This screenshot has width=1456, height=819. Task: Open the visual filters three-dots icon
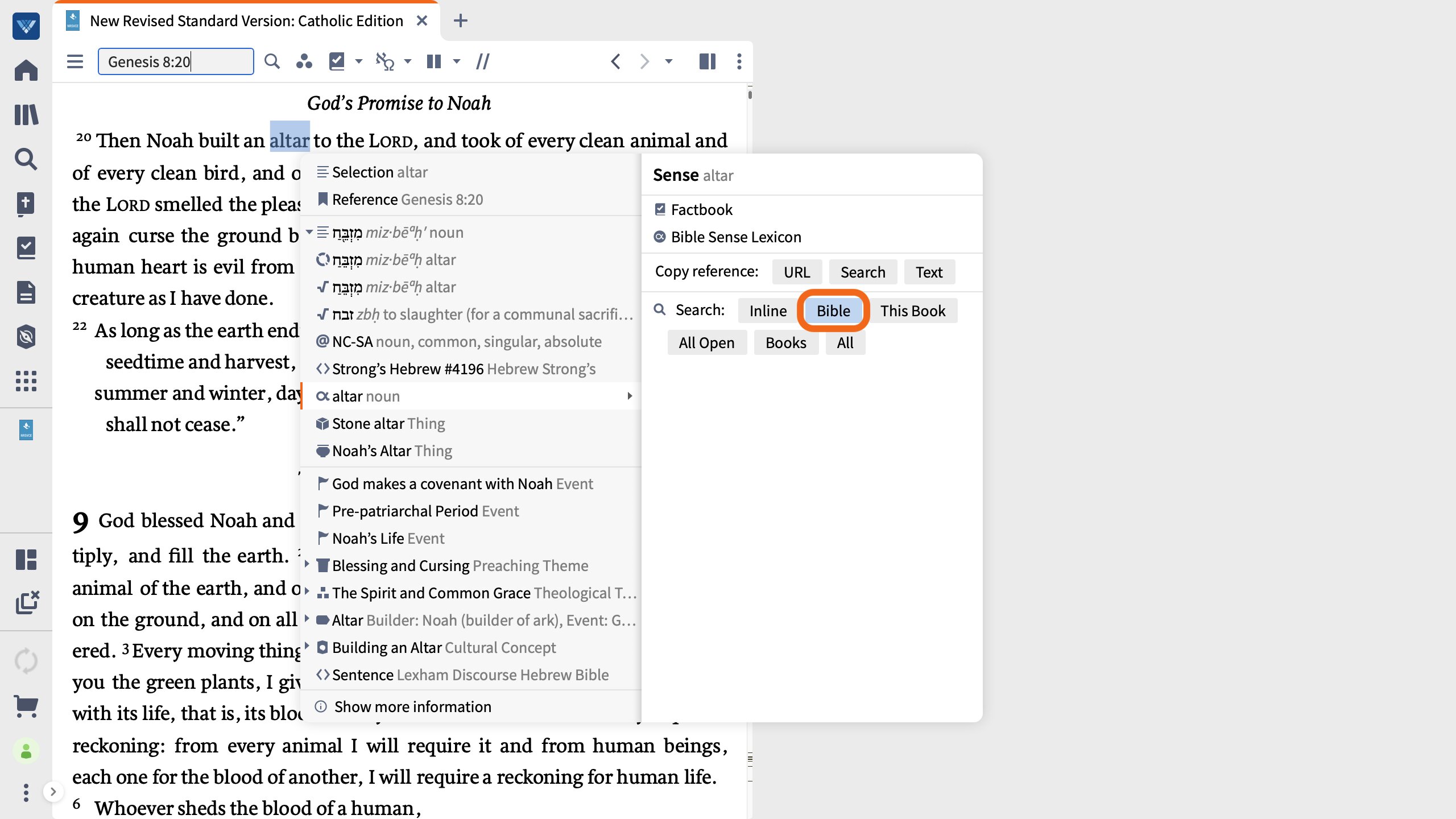click(x=304, y=61)
